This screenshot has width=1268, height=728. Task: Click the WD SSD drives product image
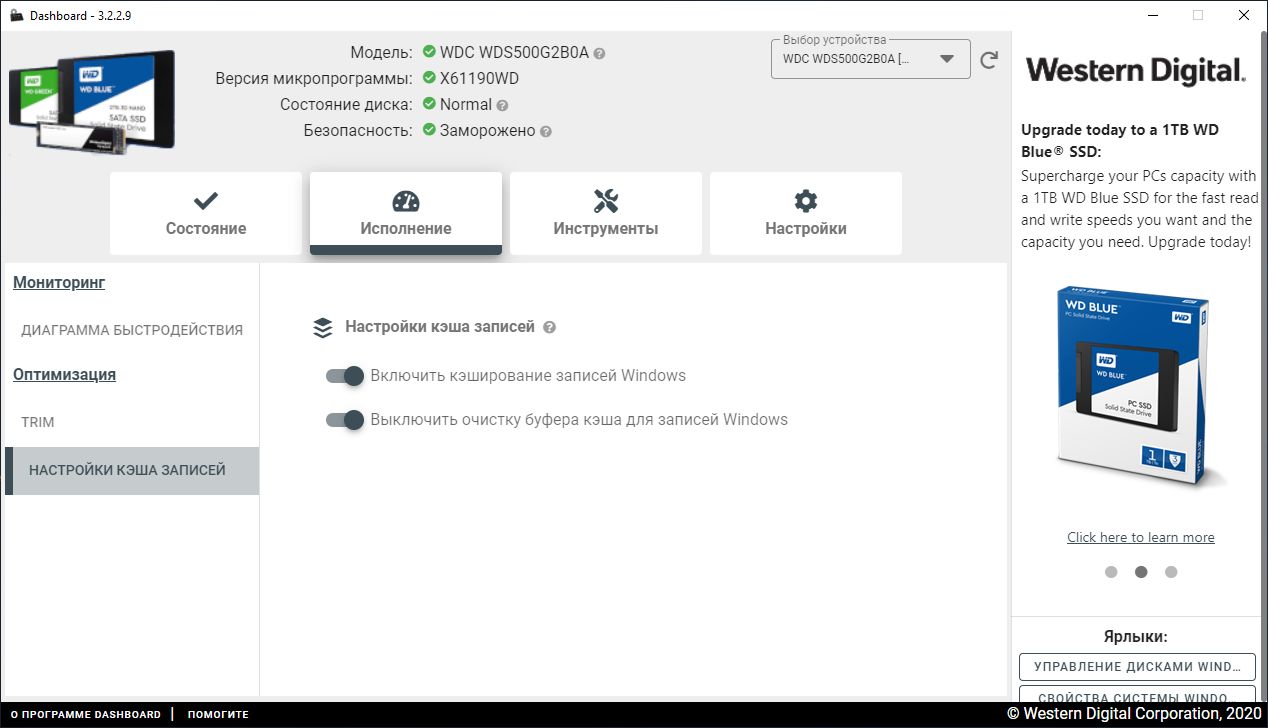(x=92, y=103)
